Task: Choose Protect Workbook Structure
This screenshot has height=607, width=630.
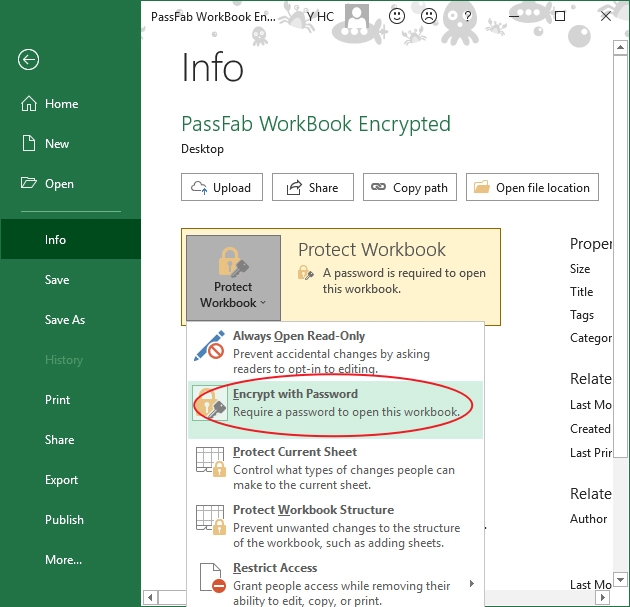Action: (x=335, y=526)
